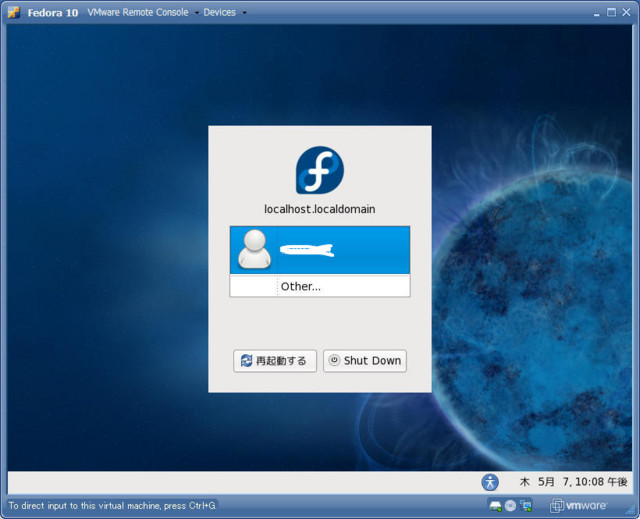Click the user avatar icon
The height and width of the screenshot is (519, 640).
pos(255,249)
